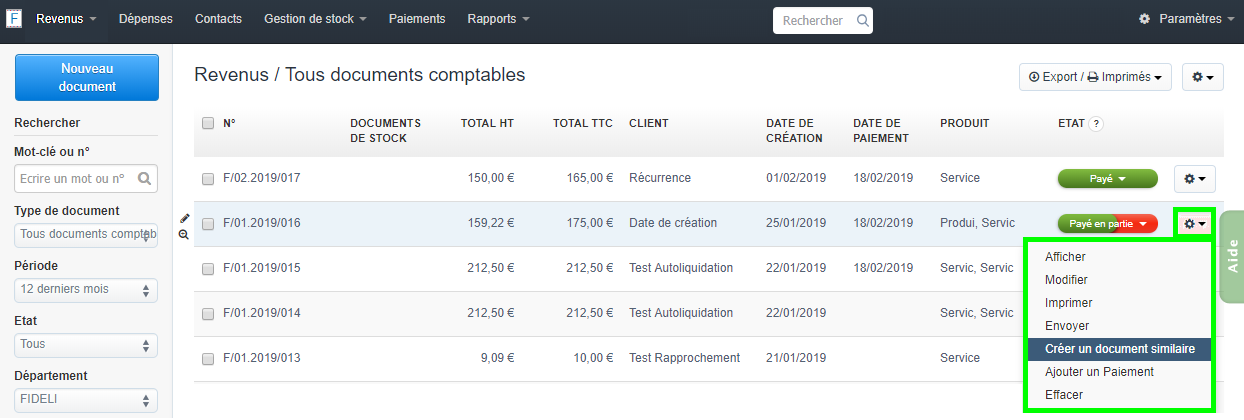Click the F logo home icon
The image size is (1244, 420).
tap(14, 19)
